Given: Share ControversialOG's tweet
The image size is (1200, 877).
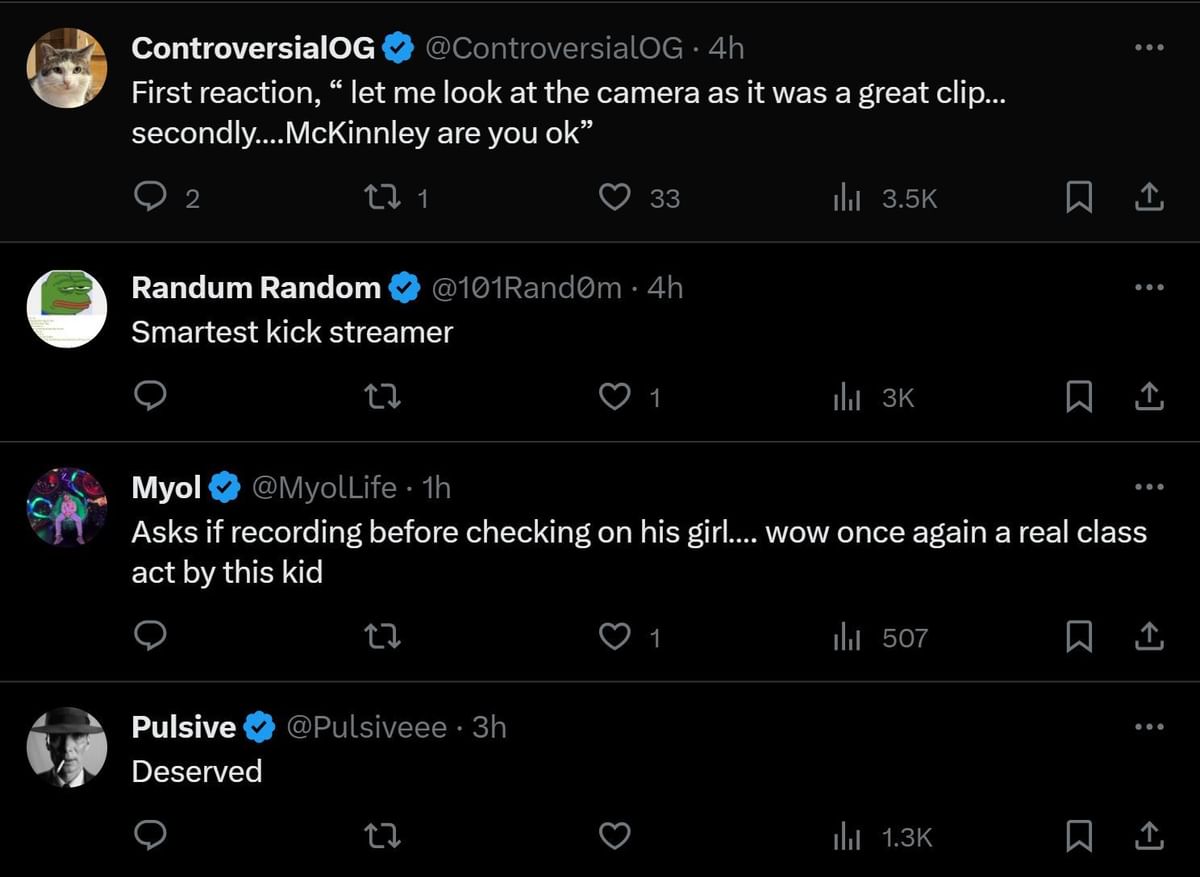Looking at the screenshot, I should coord(1149,199).
